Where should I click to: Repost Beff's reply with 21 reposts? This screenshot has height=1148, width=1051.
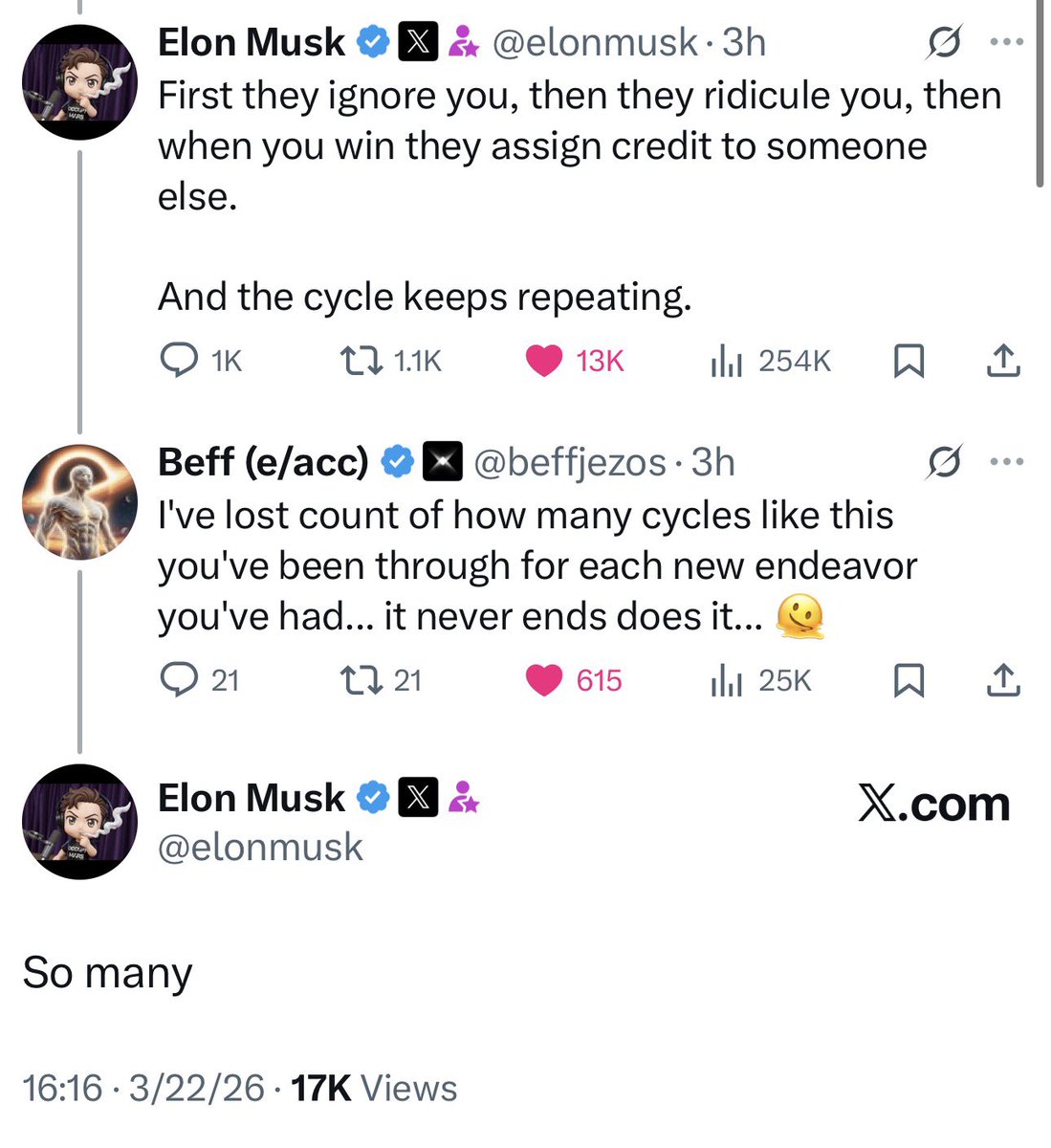point(358,680)
